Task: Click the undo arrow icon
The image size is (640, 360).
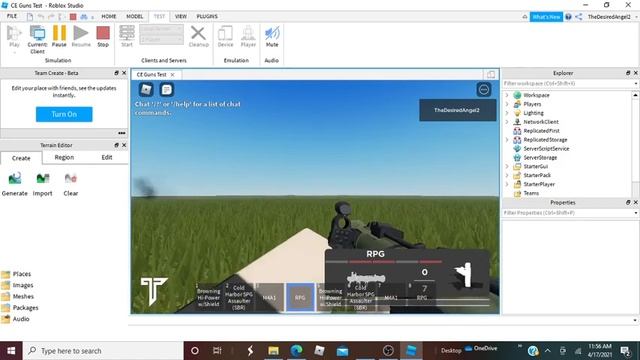Action: click(x=41, y=17)
